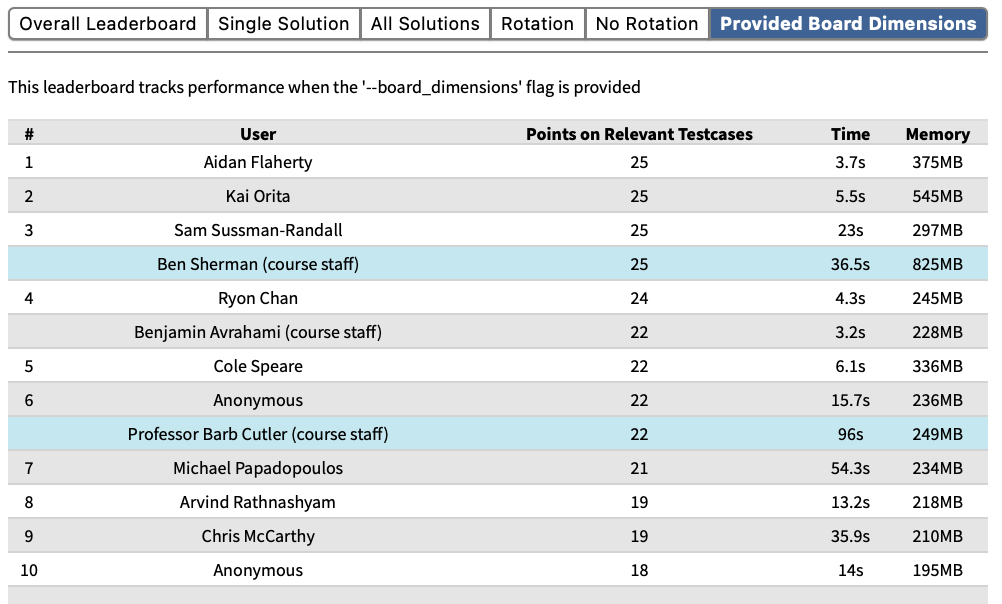Click the highlighted Ben Sherman course staff row
Screen dimensions: 1002x604
[x=258, y=264]
